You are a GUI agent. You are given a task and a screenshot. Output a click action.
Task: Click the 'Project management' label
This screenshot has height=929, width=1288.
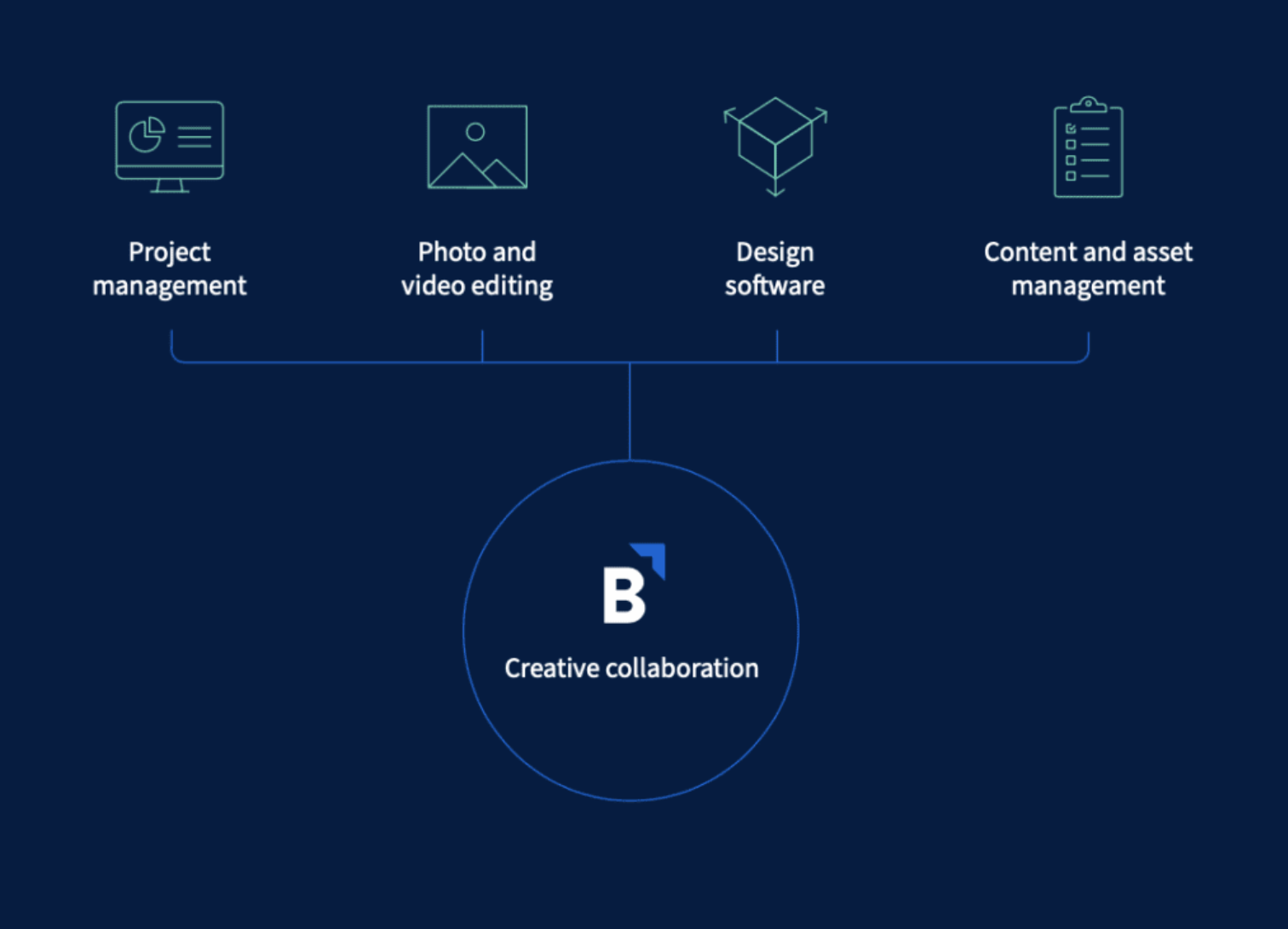click(x=170, y=268)
